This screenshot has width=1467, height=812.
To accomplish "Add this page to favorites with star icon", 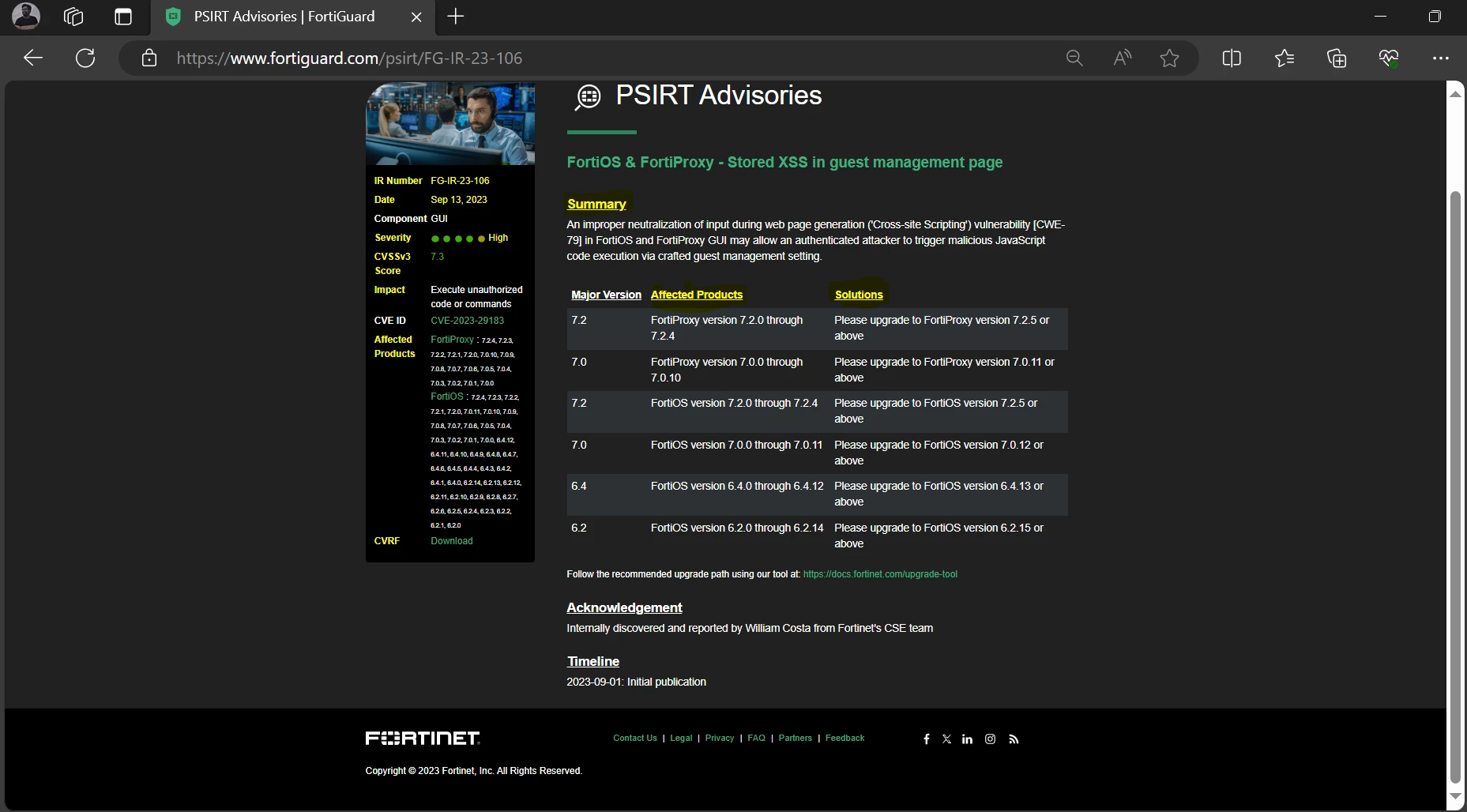I will click(1169, 58).
